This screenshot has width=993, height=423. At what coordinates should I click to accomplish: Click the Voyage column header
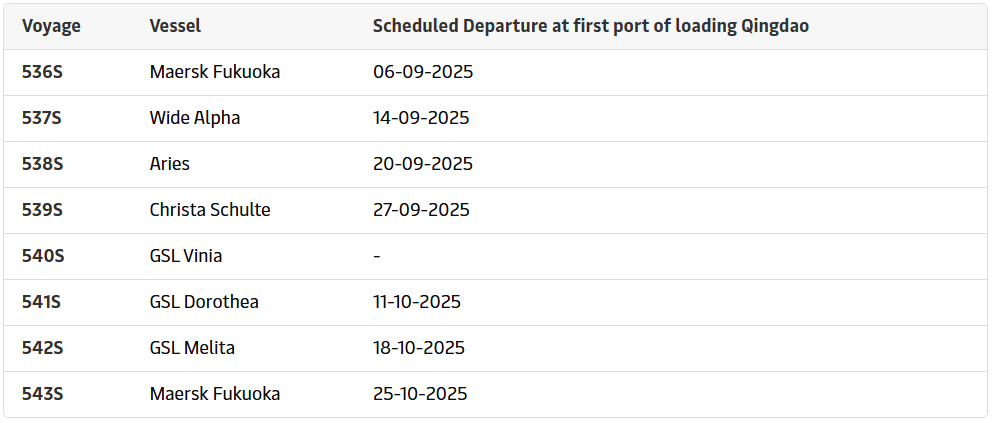tap(49, 26)
